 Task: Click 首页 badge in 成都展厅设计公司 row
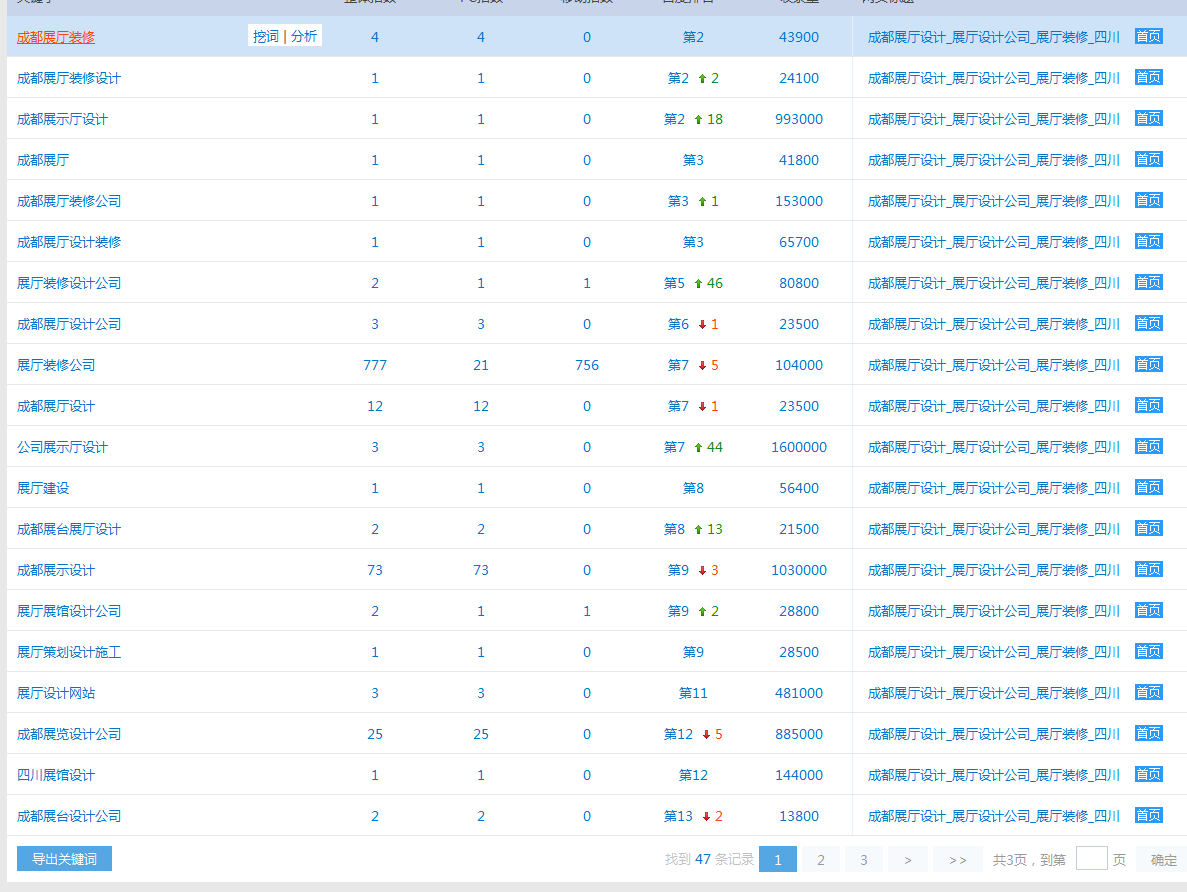tap(1148, 323)
